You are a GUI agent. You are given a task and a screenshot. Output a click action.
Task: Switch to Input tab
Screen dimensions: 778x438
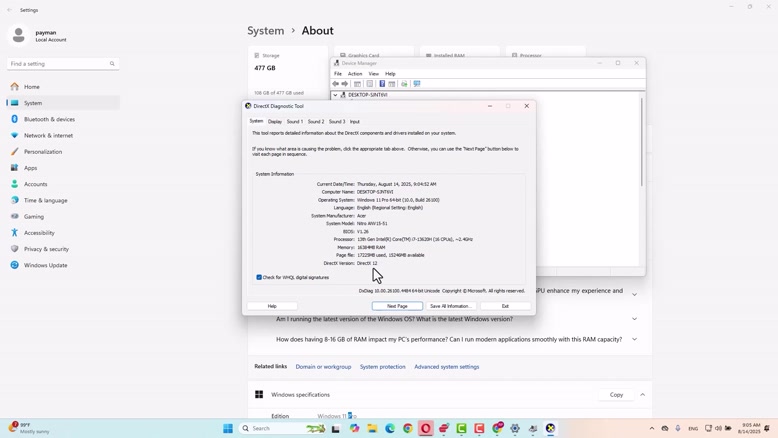[355, 122]
